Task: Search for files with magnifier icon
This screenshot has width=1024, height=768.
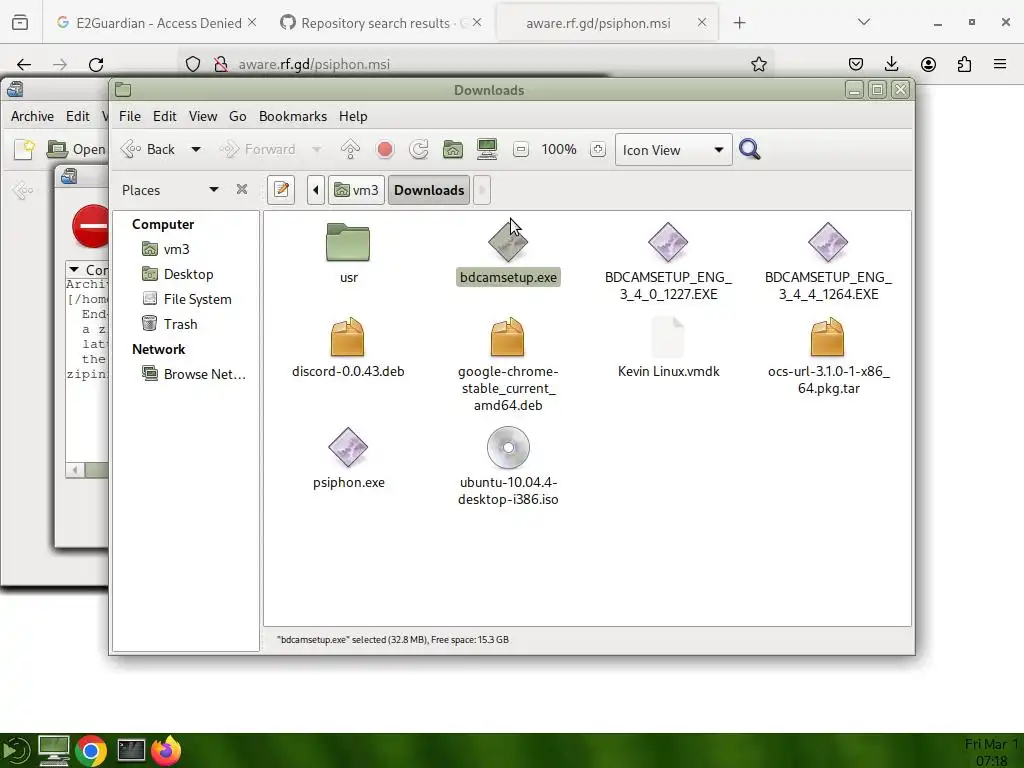Action: click(x=750, y=150)
